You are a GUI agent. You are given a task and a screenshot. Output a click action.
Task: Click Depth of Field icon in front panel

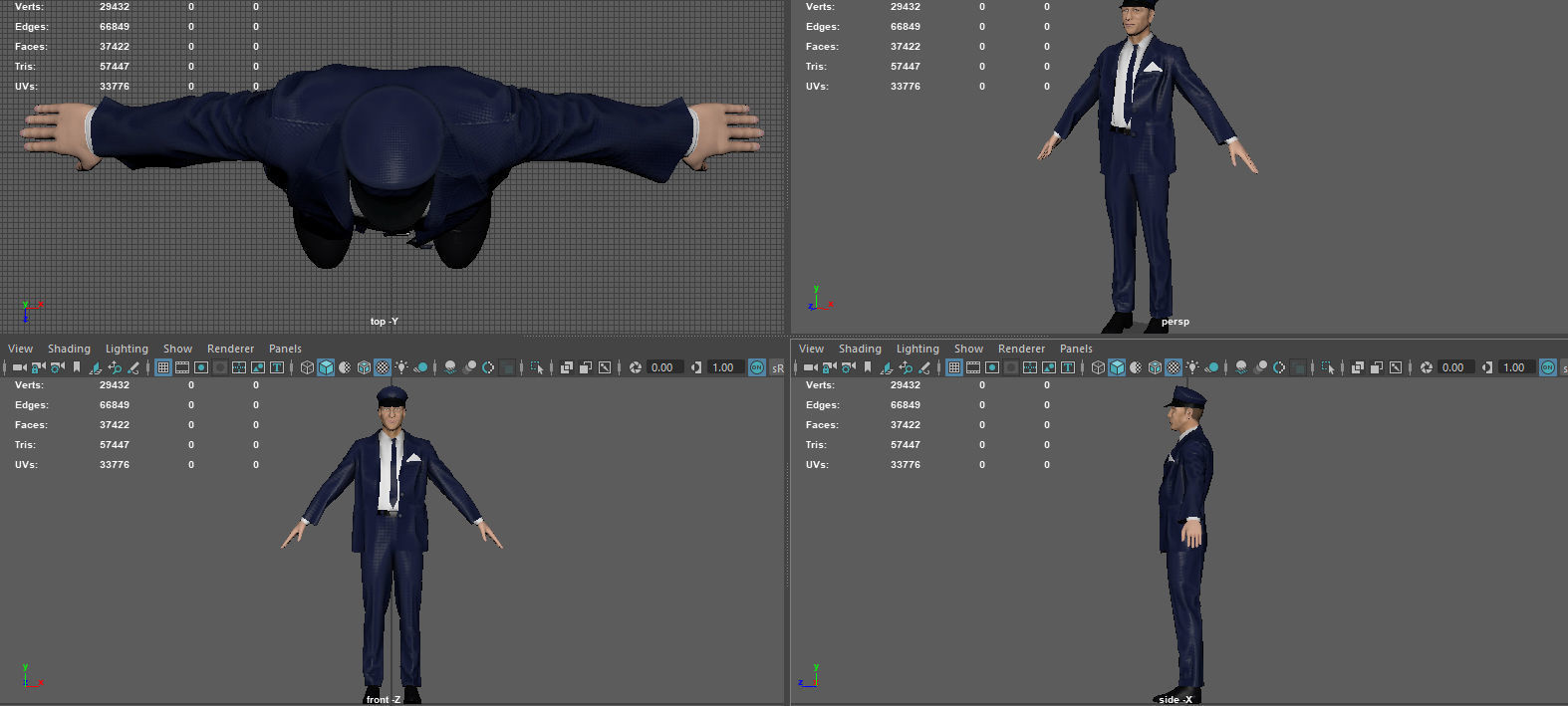[x=507, y=367]
